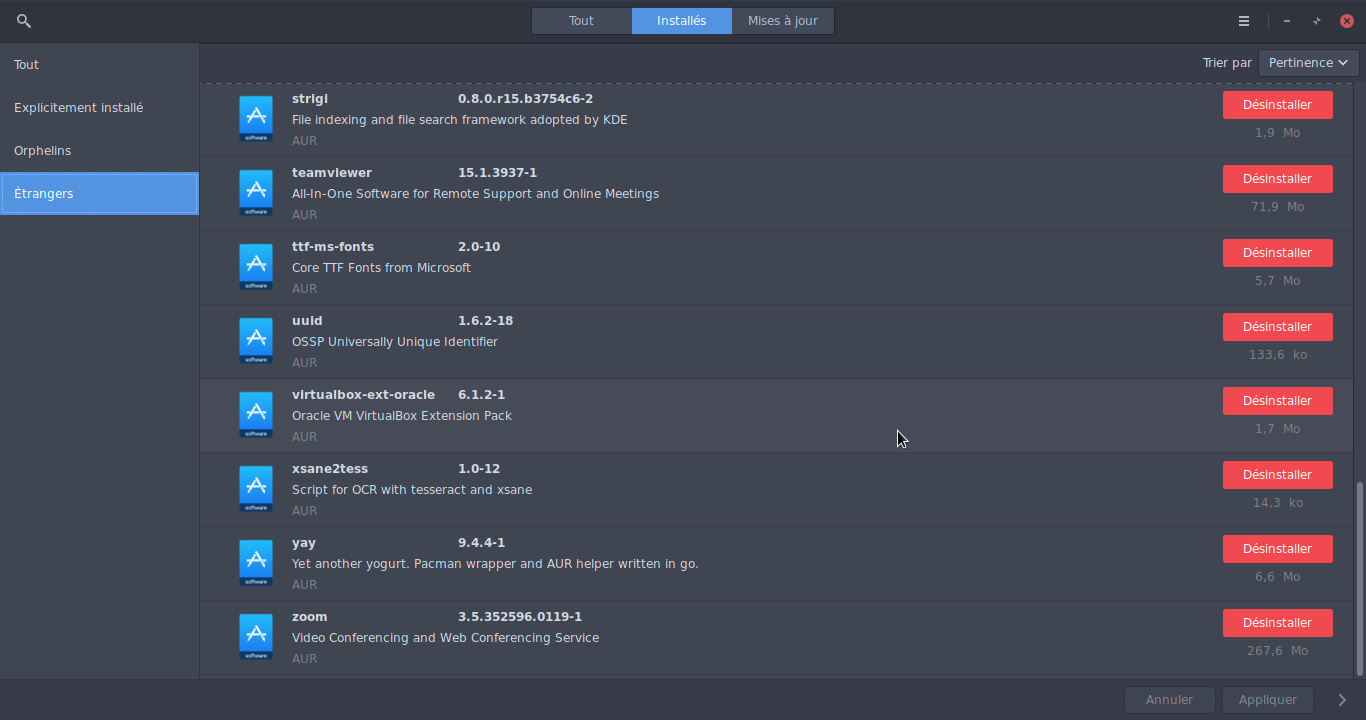Uninstall virtualbox-ext-oracle with Désinstaller
This screenshot has width=1366, height=720.
coord(1278,401)
